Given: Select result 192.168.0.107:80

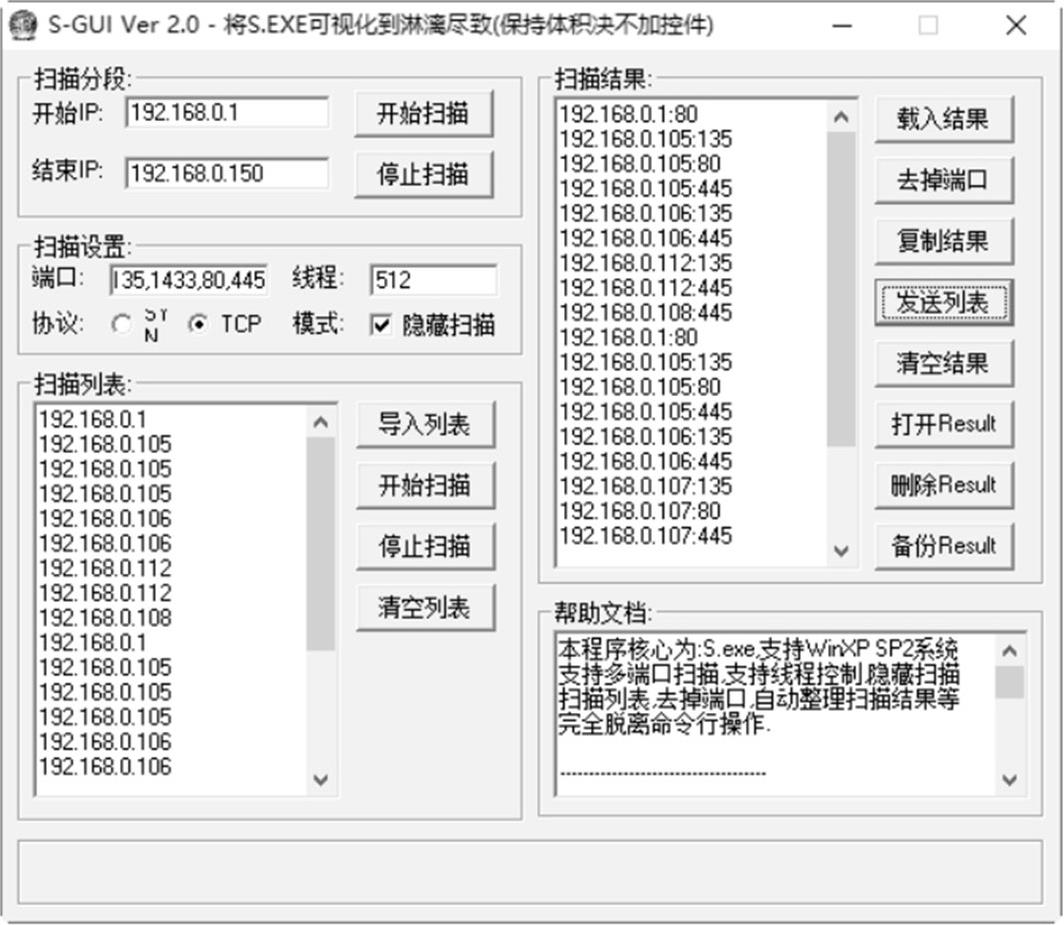Looking at the screenshot, I should pos(641,511).
